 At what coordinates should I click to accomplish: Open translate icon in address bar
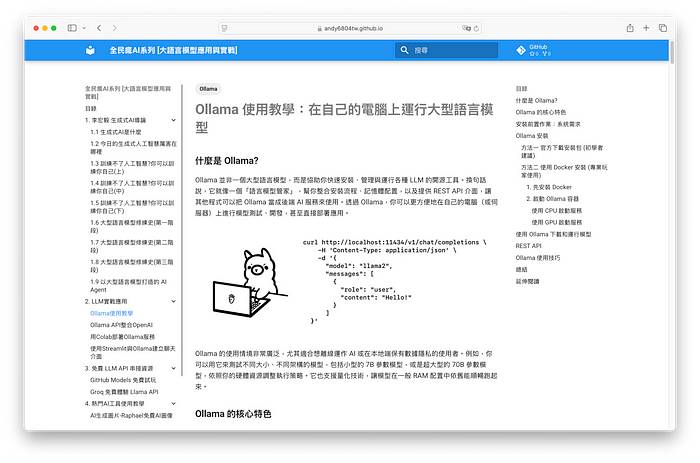pos(466,28)
